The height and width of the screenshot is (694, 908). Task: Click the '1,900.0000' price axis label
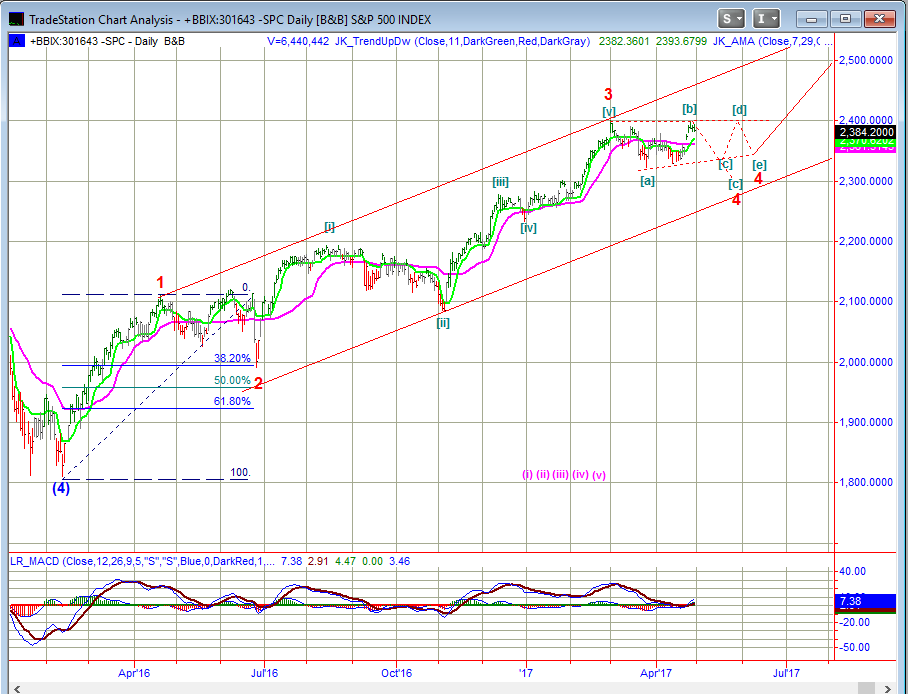point(866,422)
